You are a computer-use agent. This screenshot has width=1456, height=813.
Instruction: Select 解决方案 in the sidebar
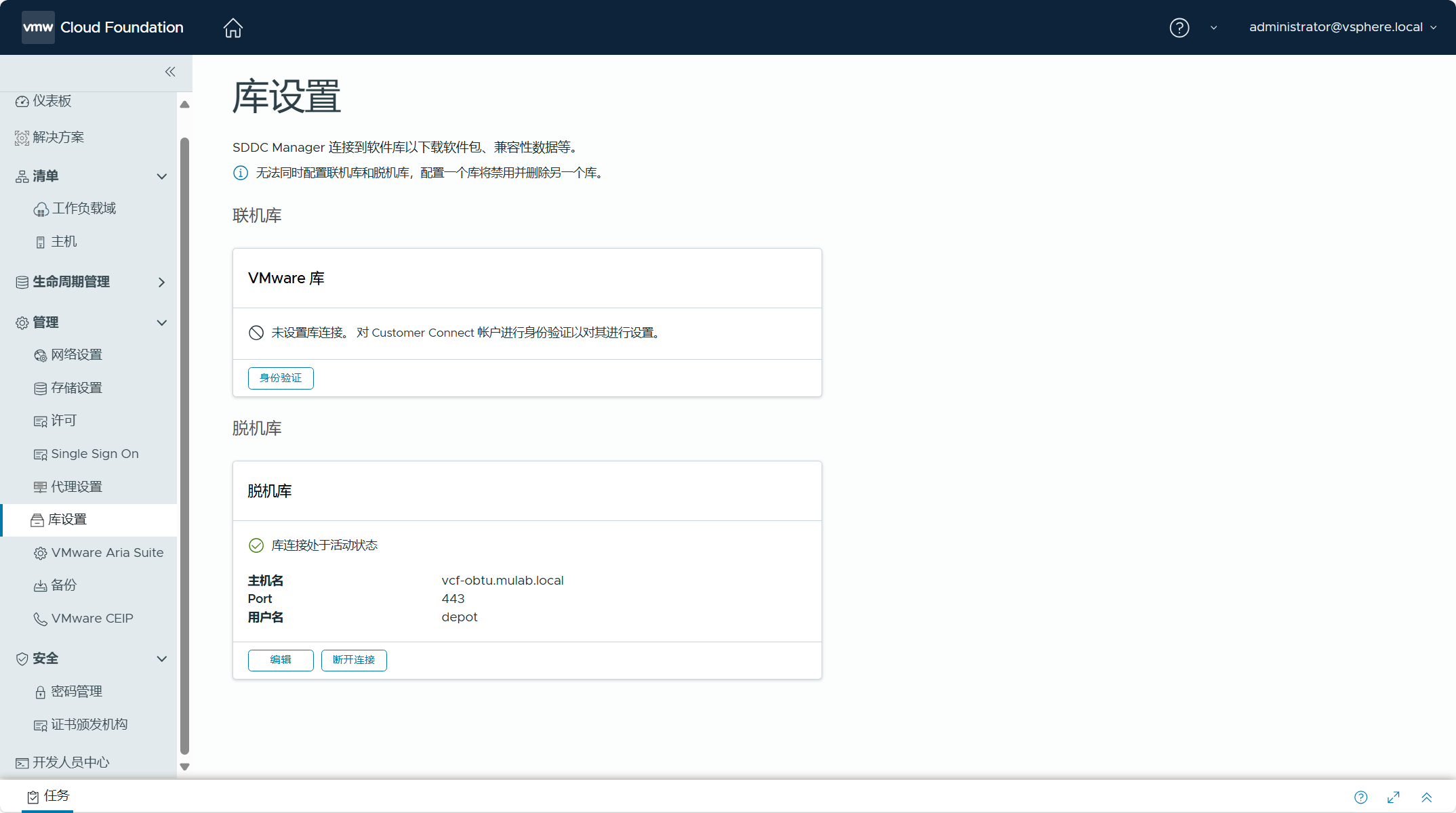coord(58,138)
